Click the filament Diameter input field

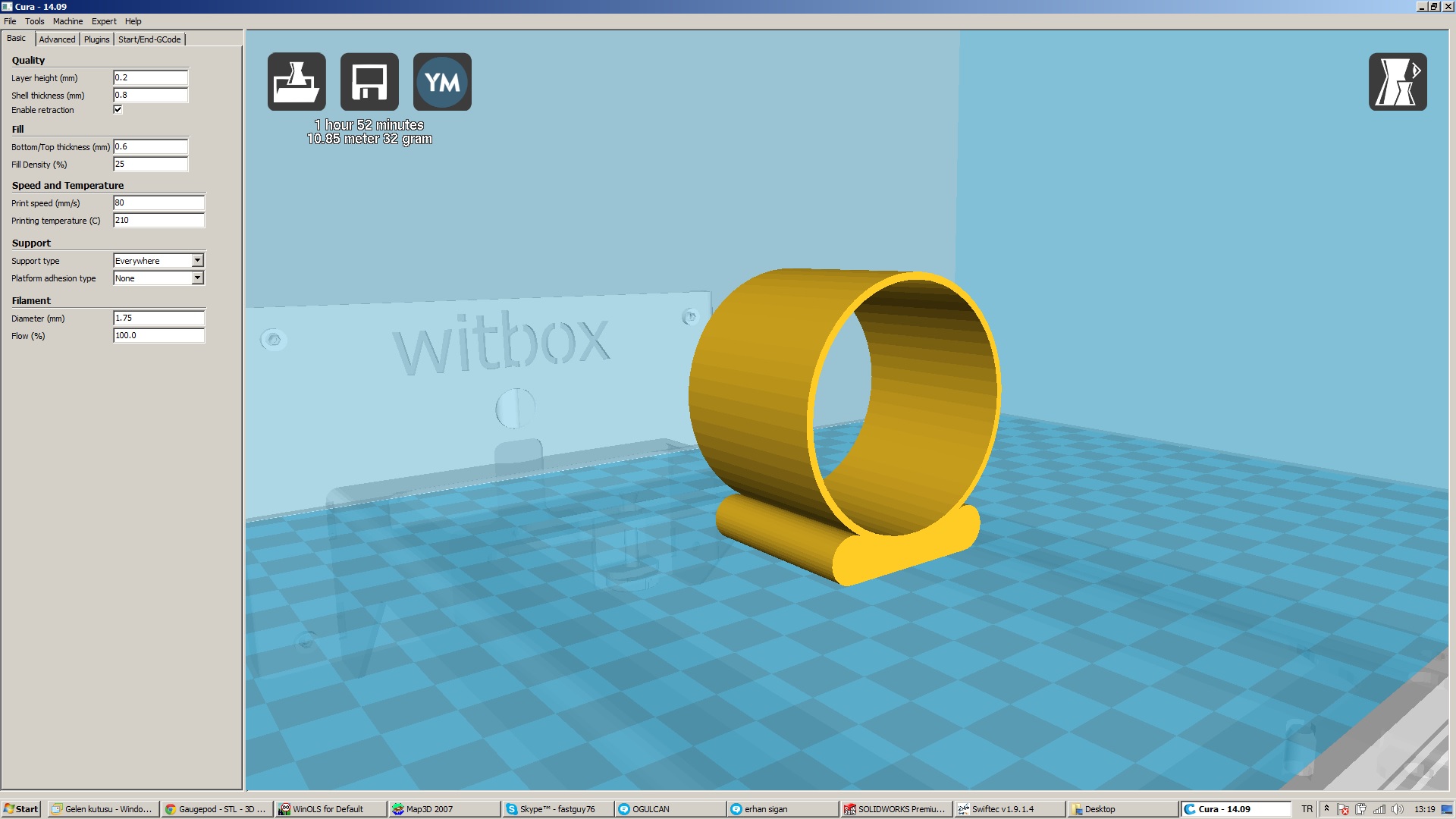tap(158, 318)
